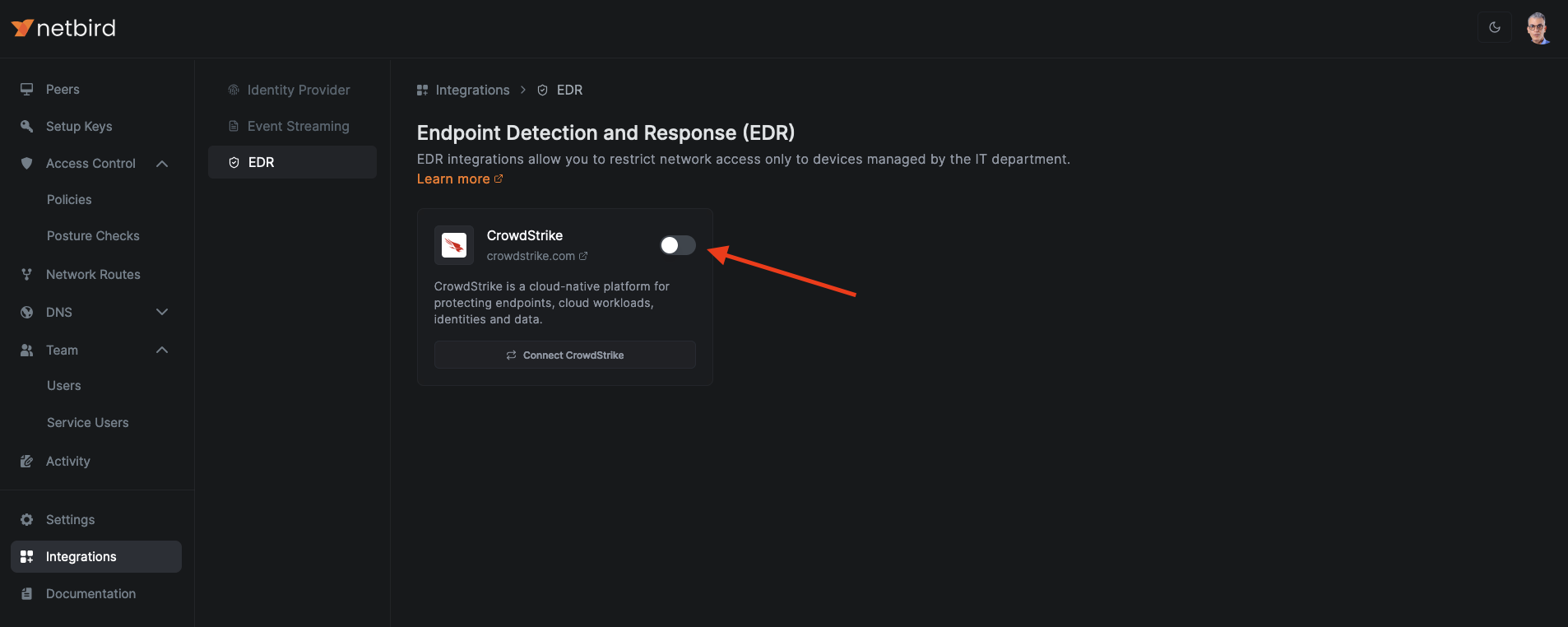Viewport: 1568px width, 627px height.
Task: Open the Users page
Action: [64, 385]
